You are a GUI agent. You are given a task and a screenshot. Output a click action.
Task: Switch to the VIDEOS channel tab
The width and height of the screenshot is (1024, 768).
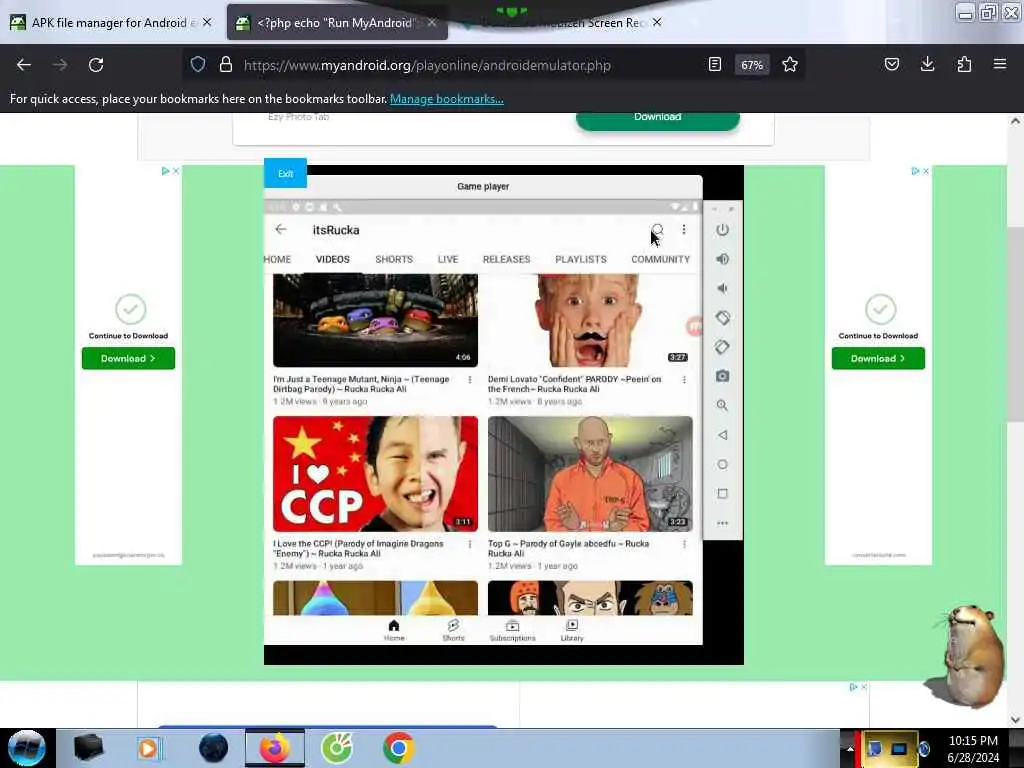pyautogui.click(x=333, y=259)
